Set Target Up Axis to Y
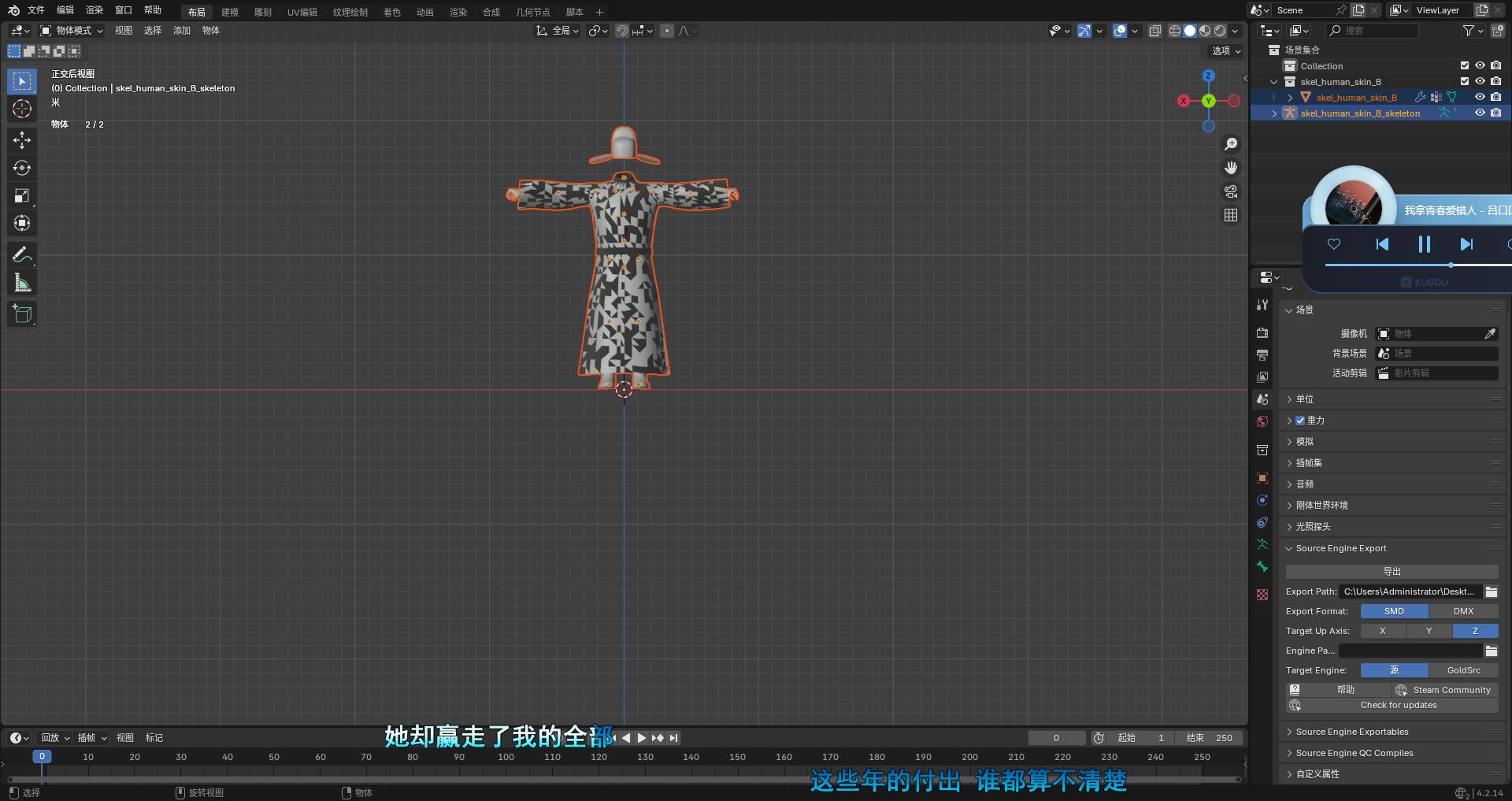 coord(1429,631)
